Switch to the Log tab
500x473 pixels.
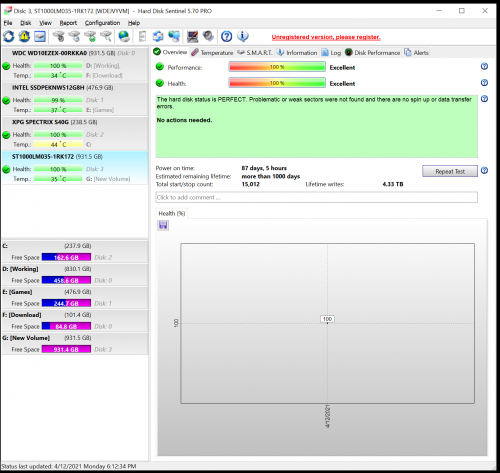pos(331,53)
